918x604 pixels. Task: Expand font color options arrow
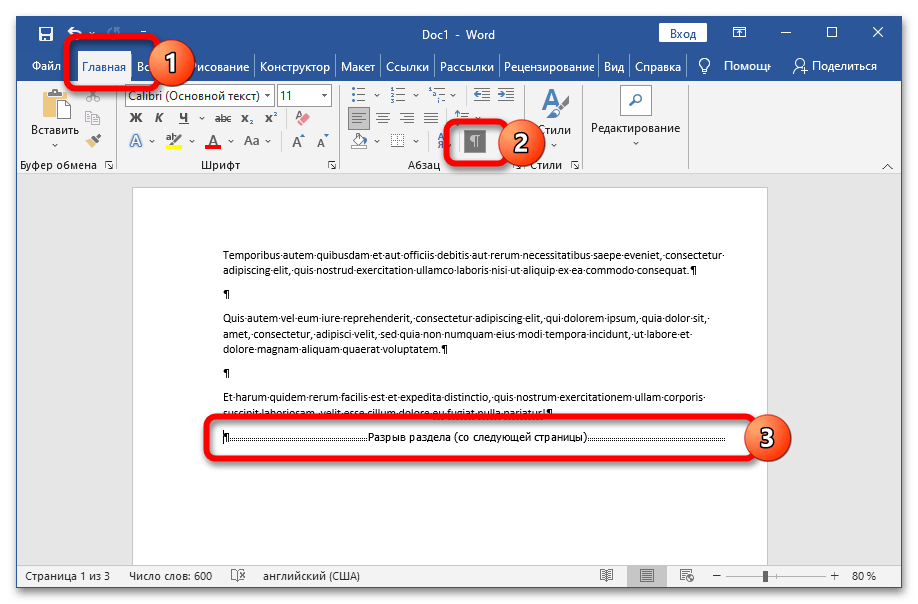click(x=231, y=142)
